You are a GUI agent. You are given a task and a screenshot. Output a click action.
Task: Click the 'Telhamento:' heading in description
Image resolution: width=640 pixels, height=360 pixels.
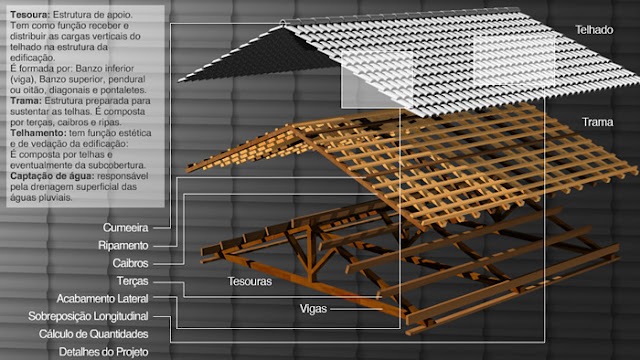click(38, 133)
